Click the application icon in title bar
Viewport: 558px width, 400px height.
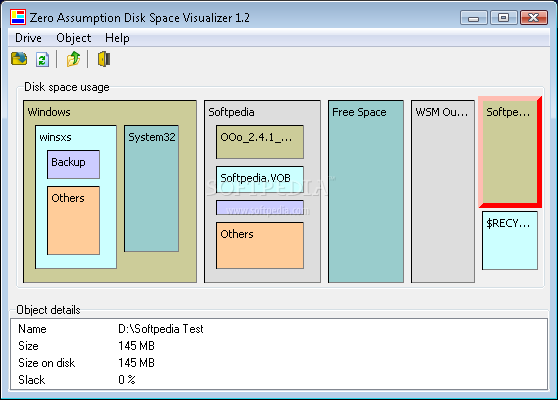coord(18,17)
